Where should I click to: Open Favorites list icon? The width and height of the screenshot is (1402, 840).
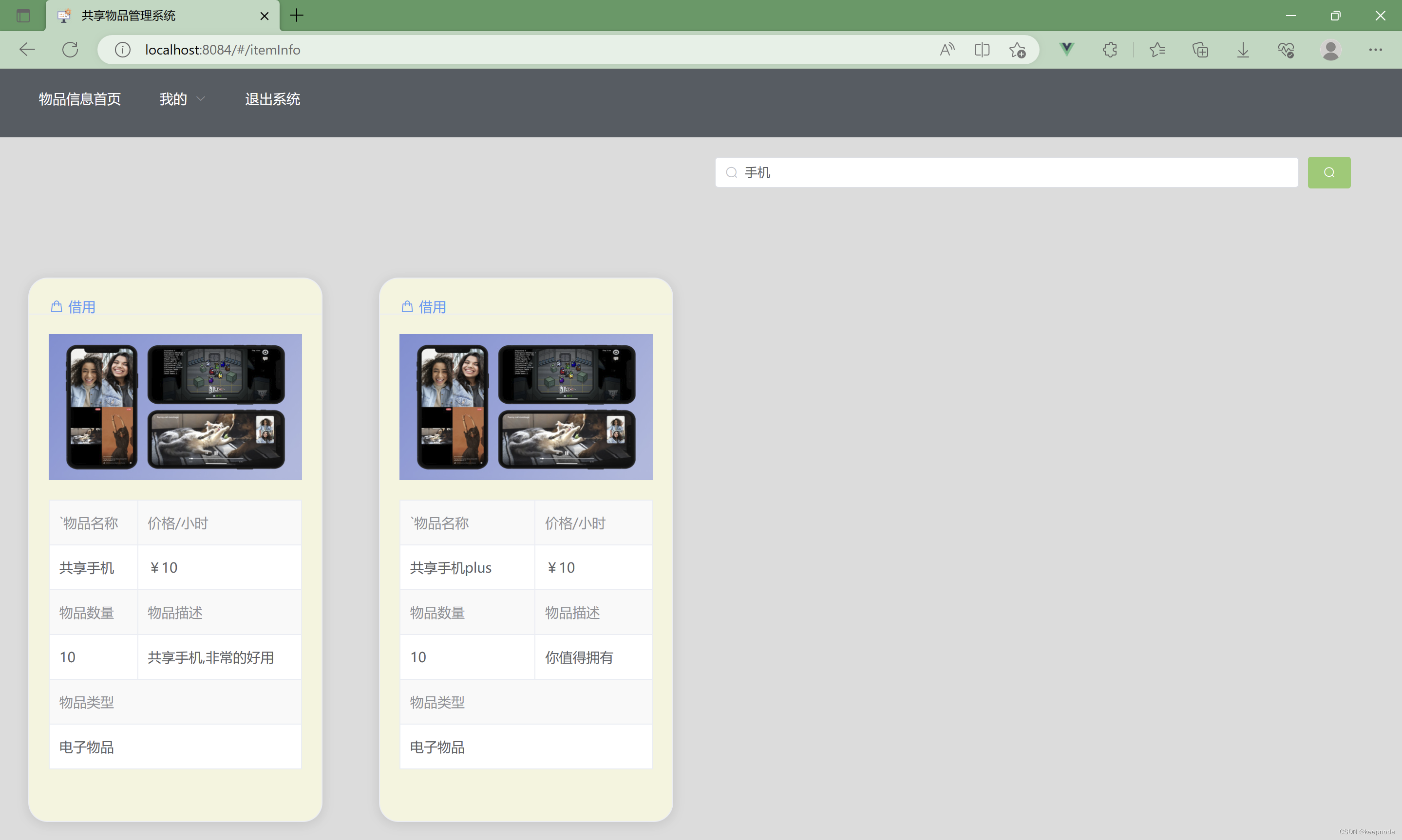pyautogui.click(x=1157, y=50)
